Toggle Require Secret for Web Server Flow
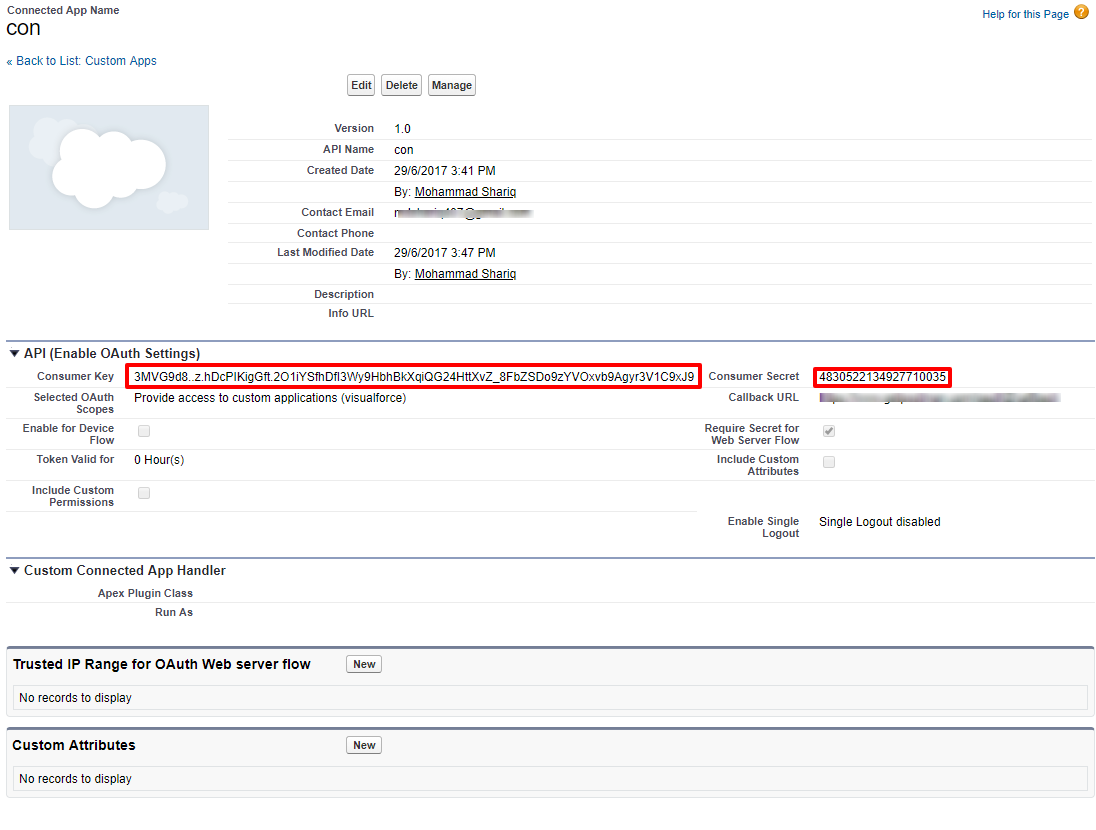Screen dimensions: 1096x830 [829, 431]
